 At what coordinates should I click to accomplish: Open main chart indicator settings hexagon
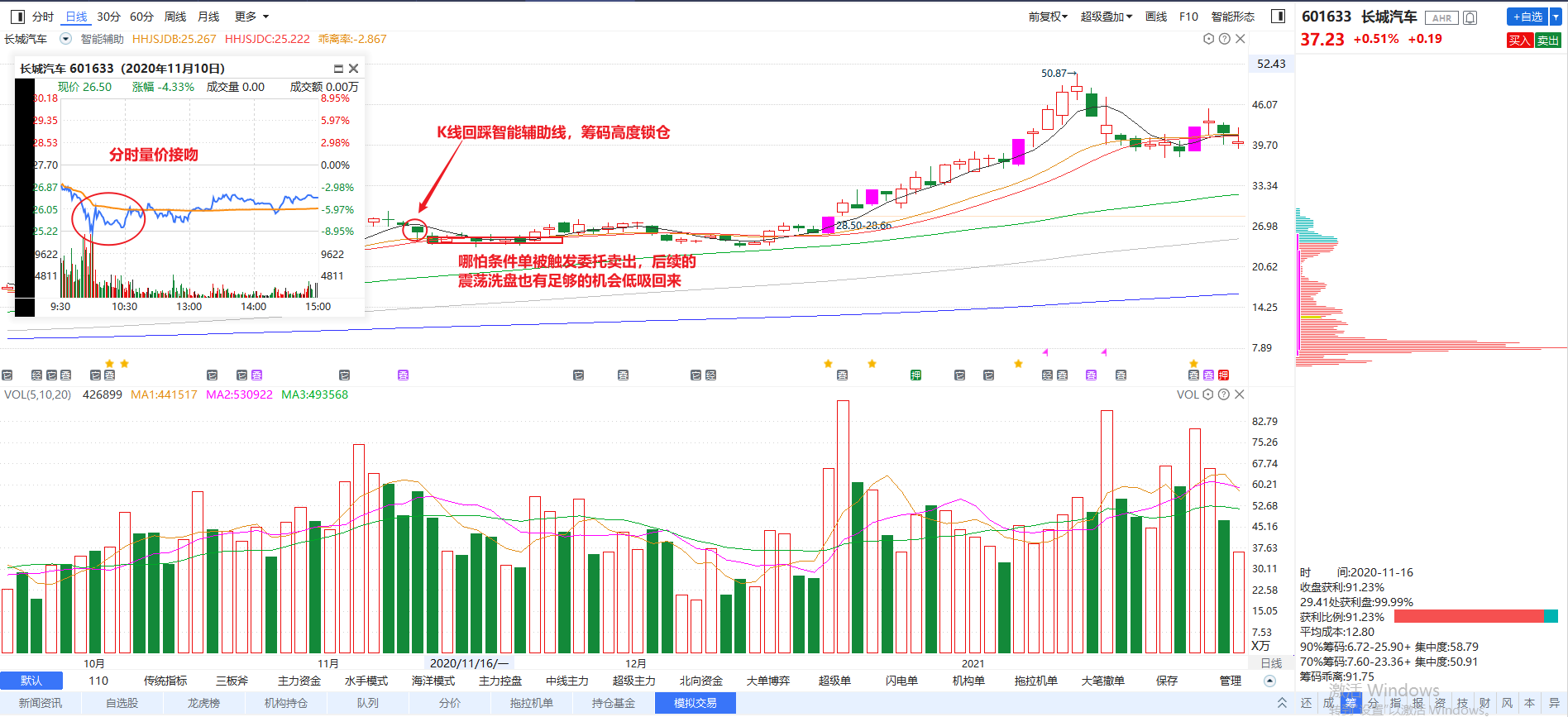coord(1209,39)
